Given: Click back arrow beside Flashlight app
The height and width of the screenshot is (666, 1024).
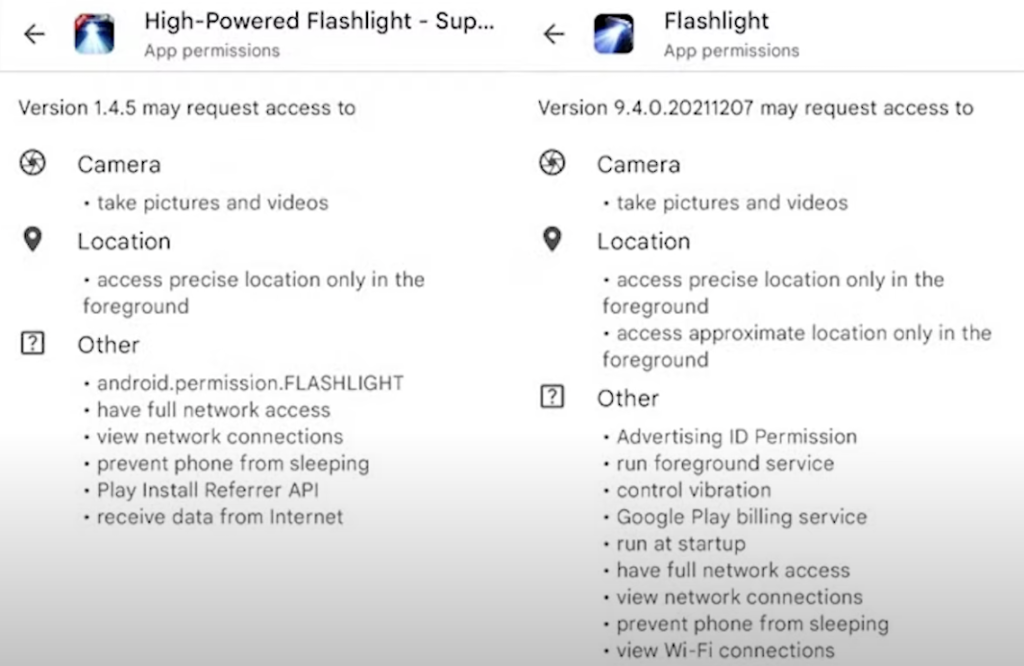Looking at the screenshot, I should click(x=554, y=34).
